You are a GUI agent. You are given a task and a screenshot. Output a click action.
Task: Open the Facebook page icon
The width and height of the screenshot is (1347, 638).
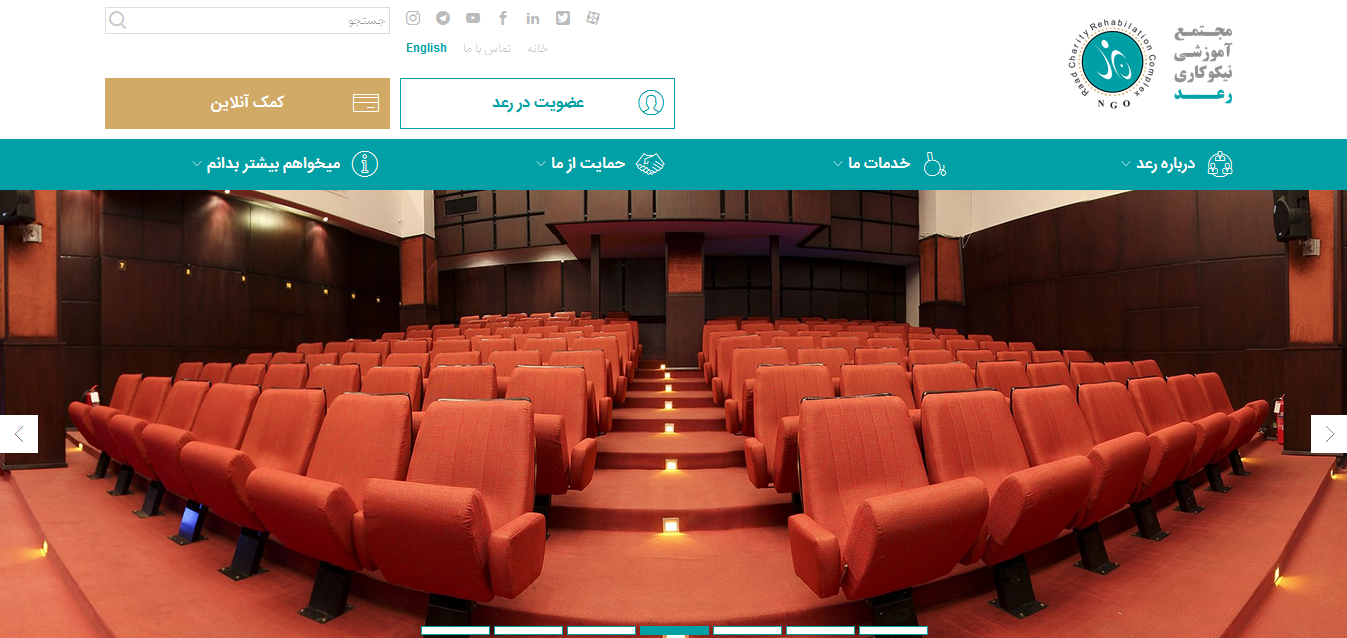click(503, 18)
